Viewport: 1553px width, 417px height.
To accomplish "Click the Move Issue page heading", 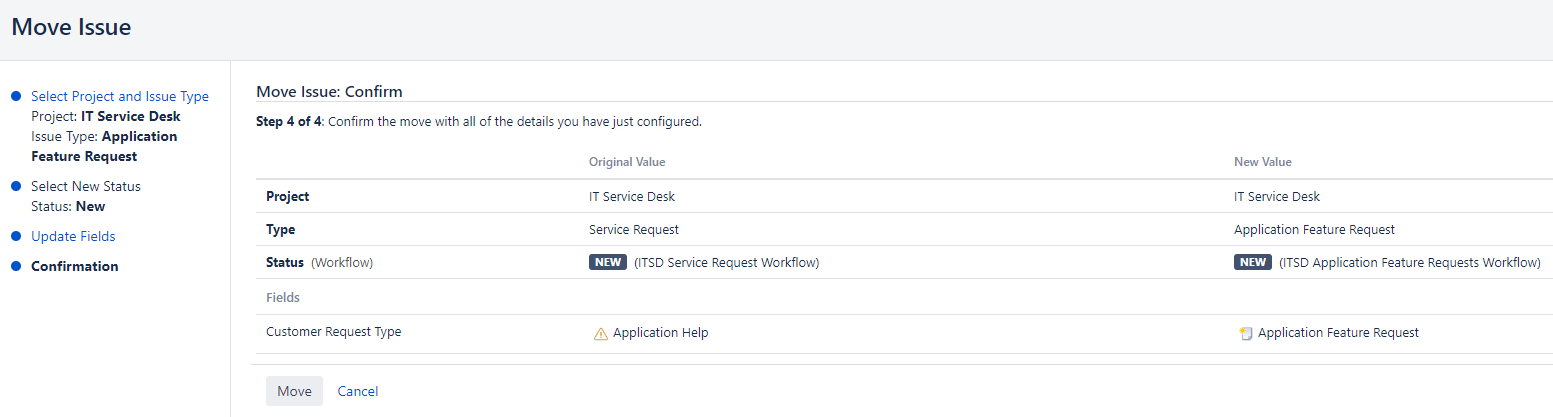I will tap(71, 27).
